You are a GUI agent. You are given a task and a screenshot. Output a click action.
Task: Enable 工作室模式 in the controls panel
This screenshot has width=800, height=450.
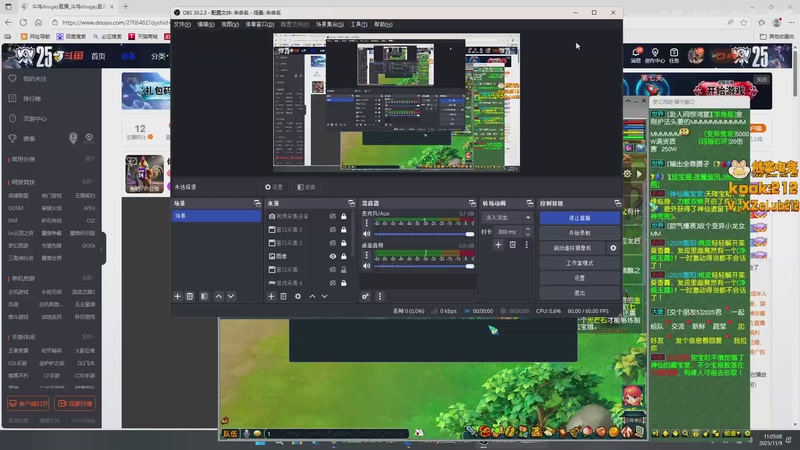click(x=580, y=263)
